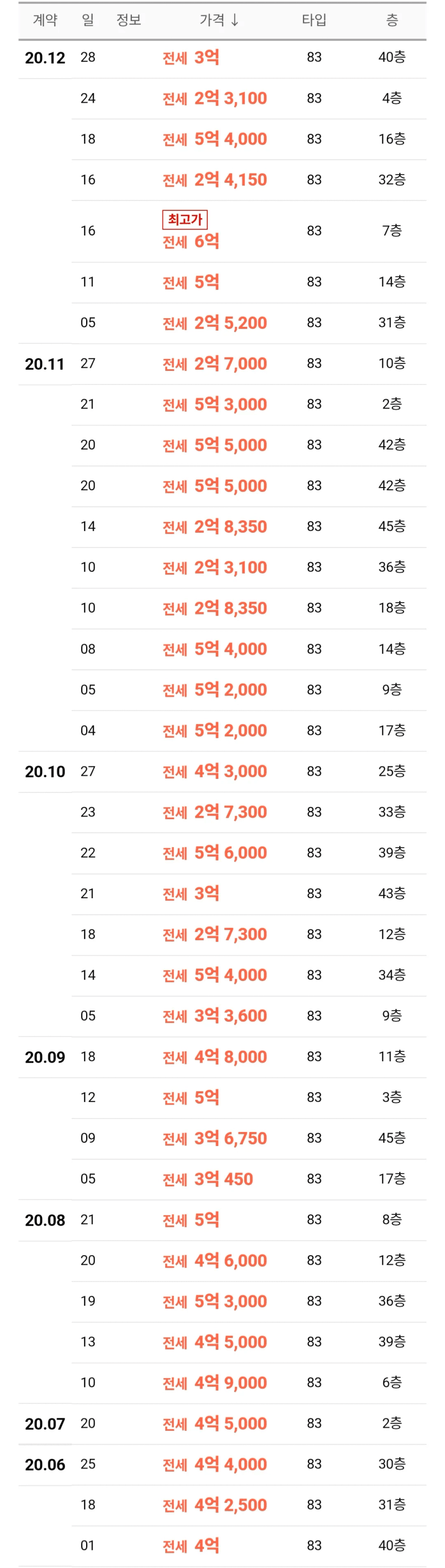The width and height of the screenshot is (445, 1568).
Task: Click the sort arrow next to 가격
Action: pos(235,21)
